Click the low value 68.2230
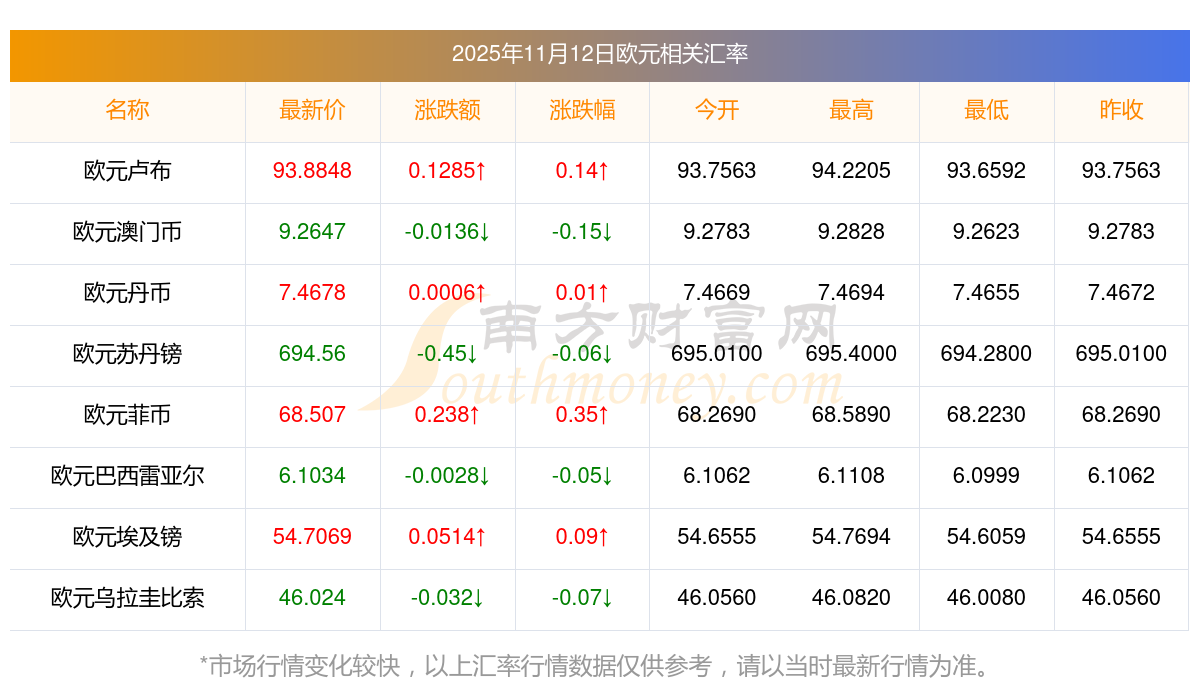This screenshot has height=697, width=1200. [986, 415]
